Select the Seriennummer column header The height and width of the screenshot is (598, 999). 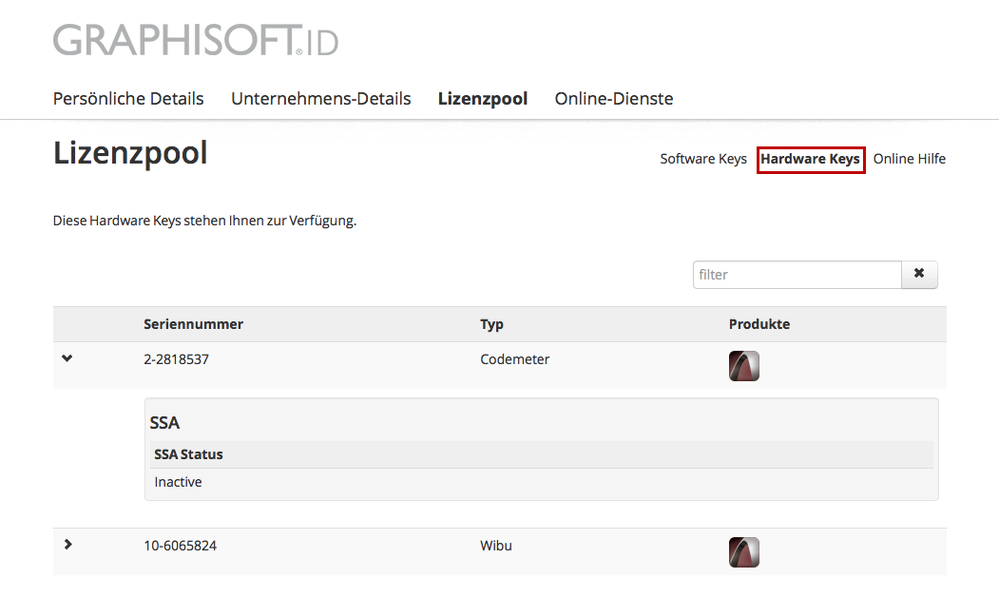(193, 324)
